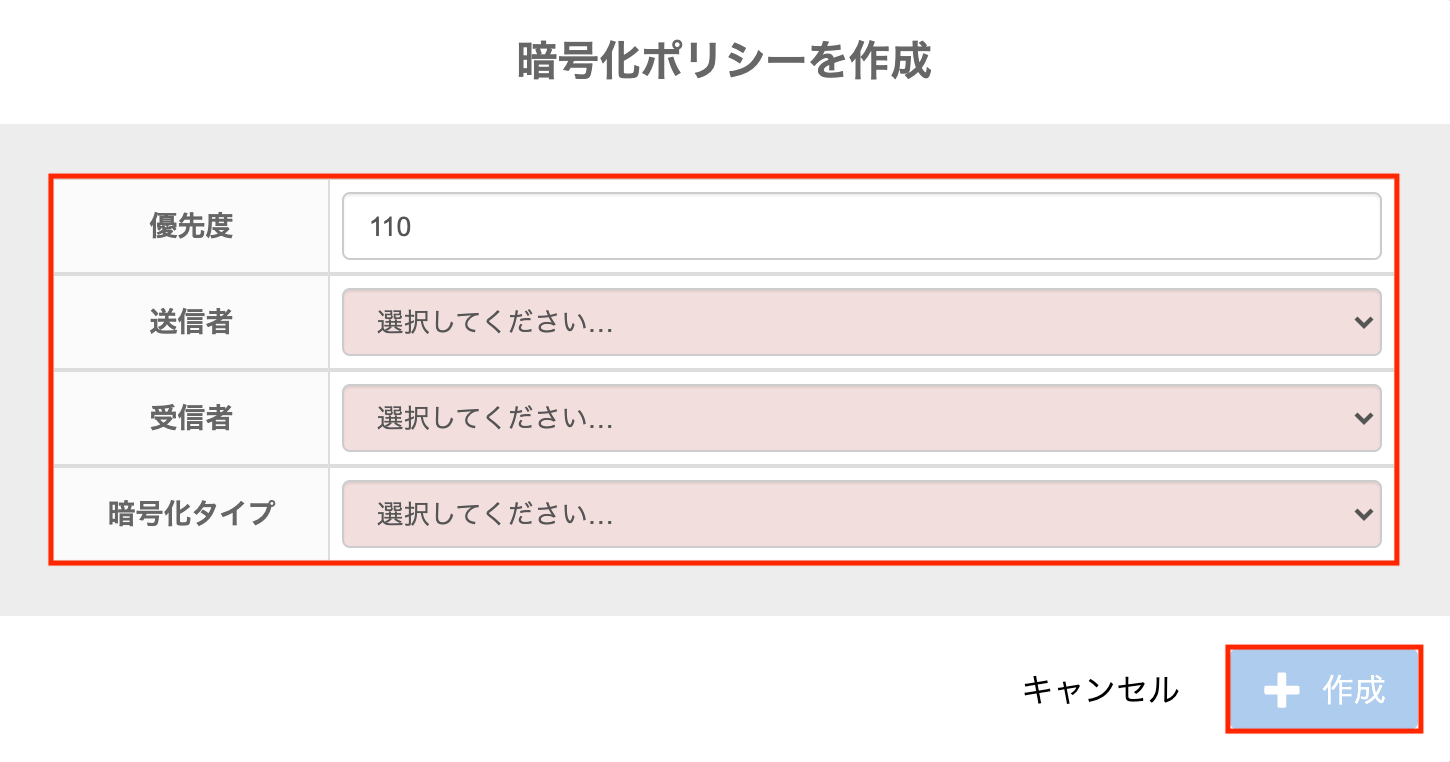The height and width of the screenshot is (762, 1450).
Task: Focus the priority text box right of 優先度
Action: pos(860,226)
